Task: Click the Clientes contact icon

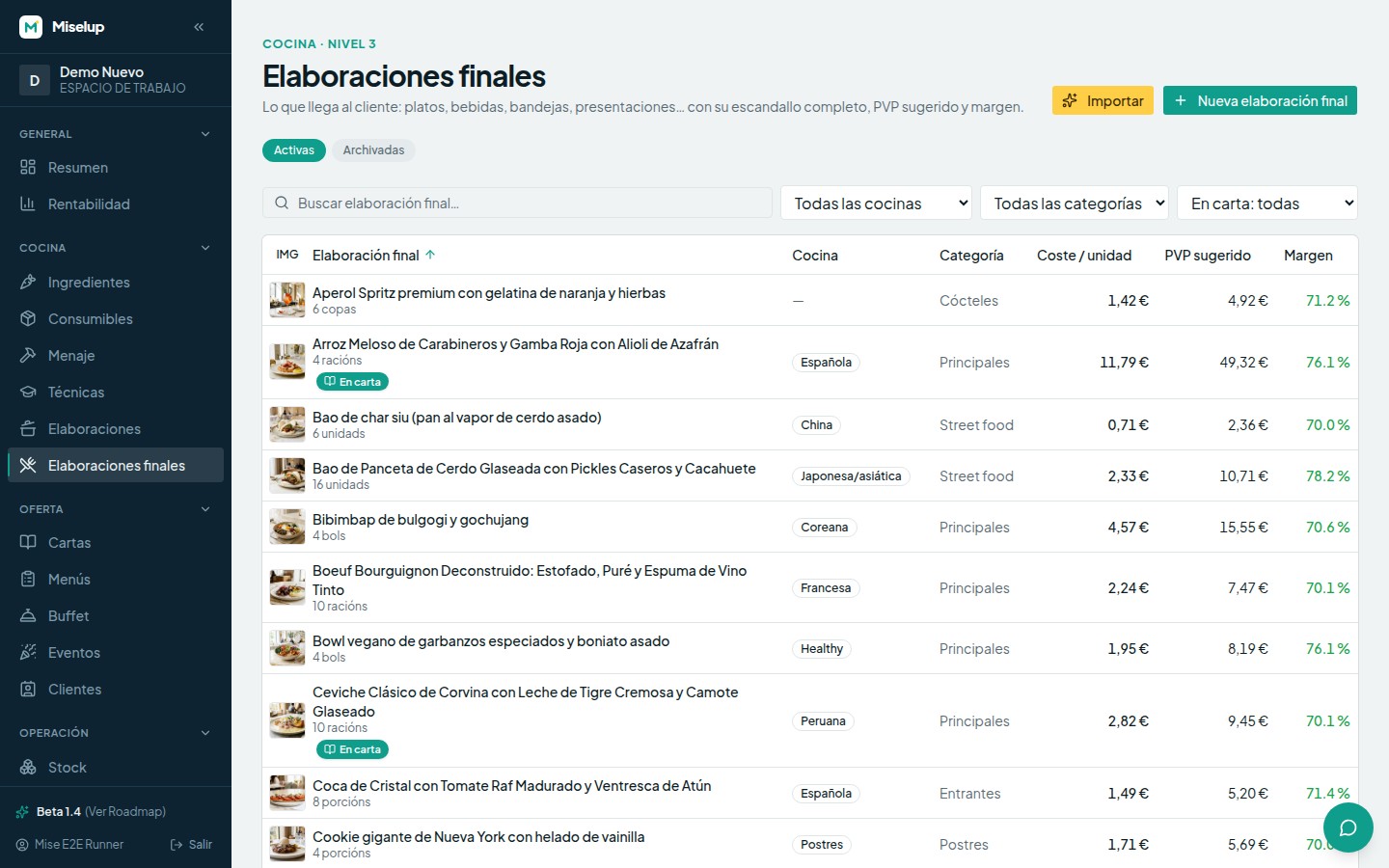Action: pyautogui.click(x=28, y=689)
